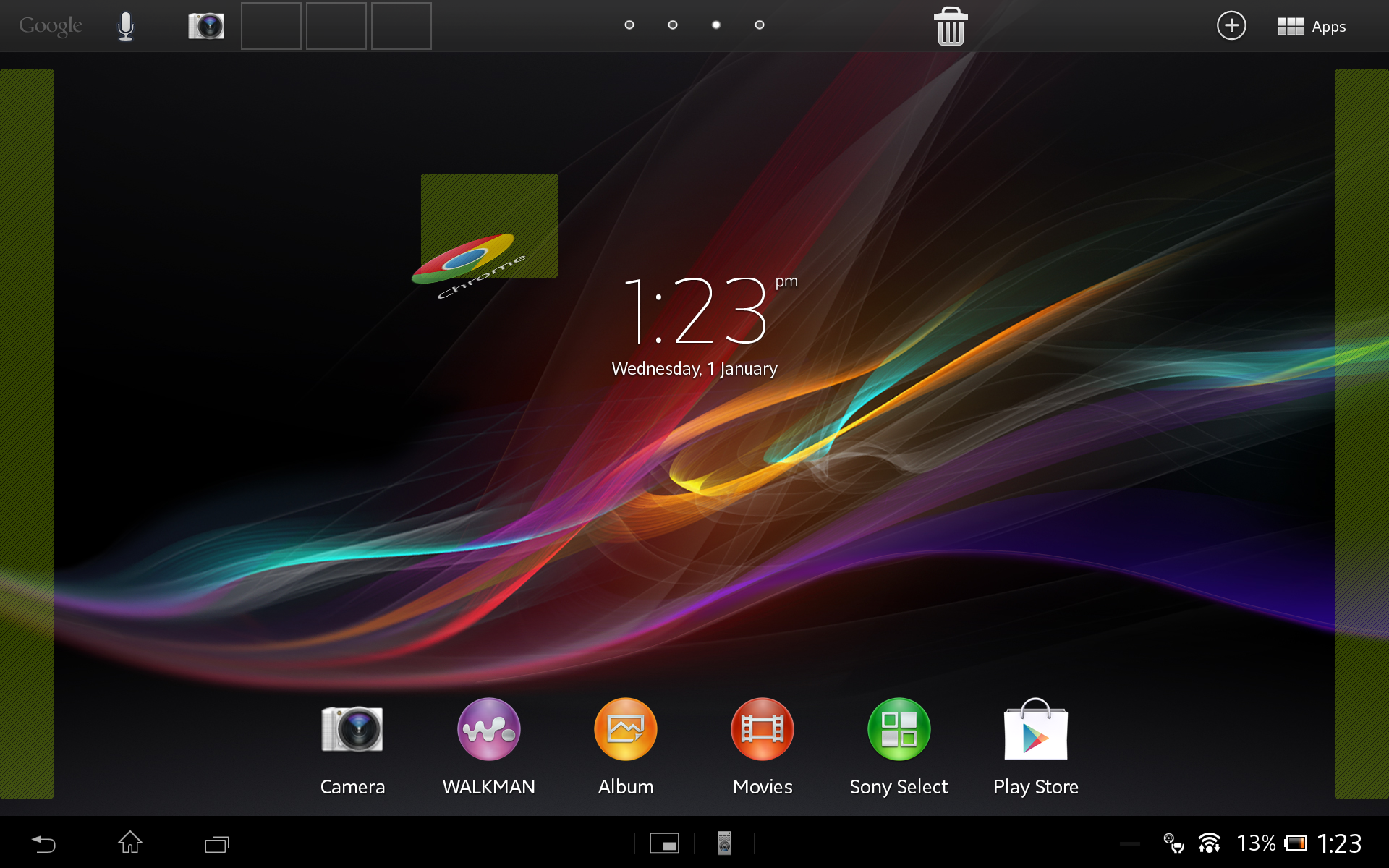Launch the WALKMAN music app
This screenshot has width=1389, height=868.
tap(489, 747)
